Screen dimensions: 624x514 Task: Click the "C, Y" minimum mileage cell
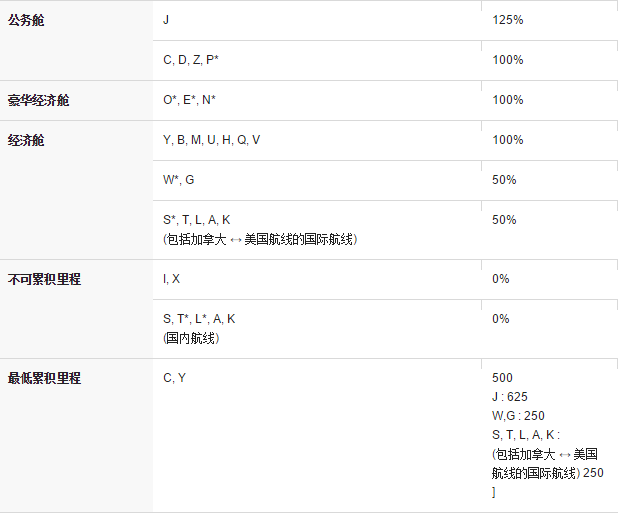(x=174, y=378)
